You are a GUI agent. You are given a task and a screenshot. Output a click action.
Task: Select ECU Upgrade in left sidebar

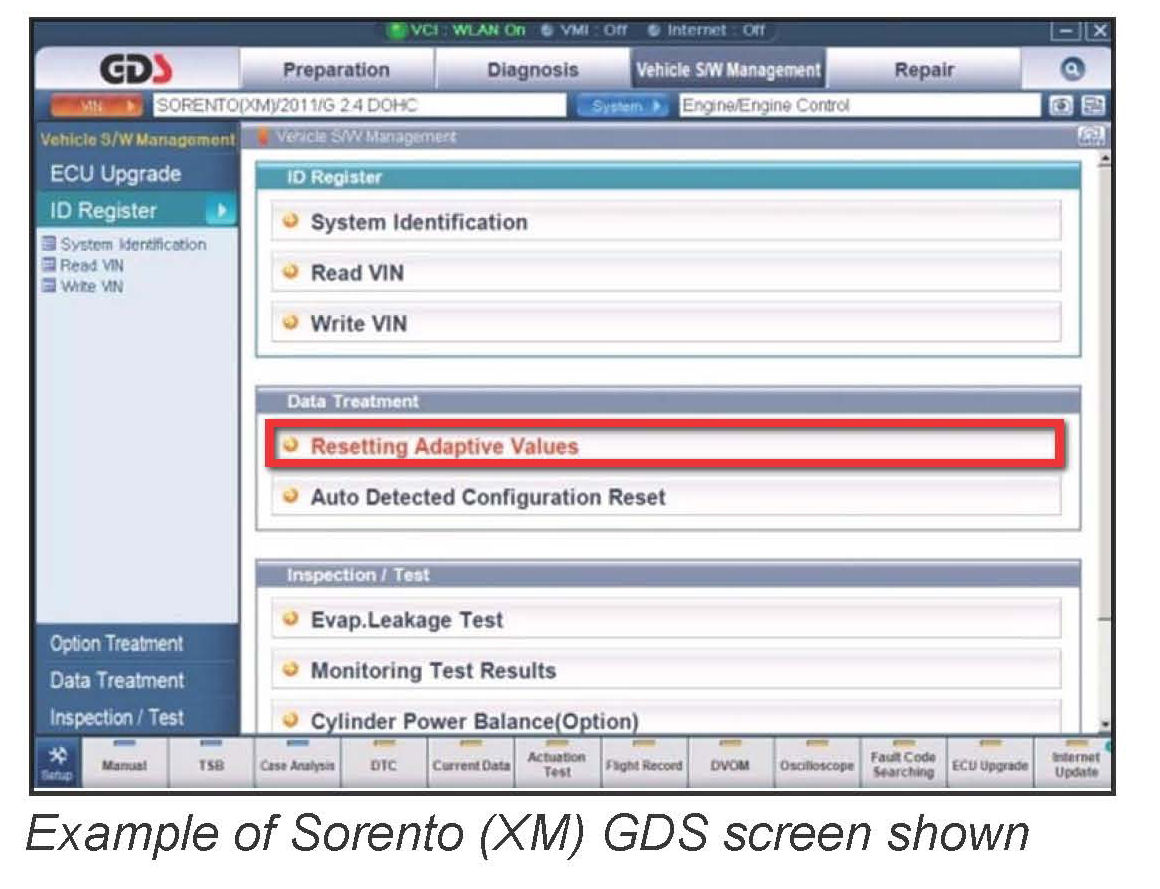116,174
